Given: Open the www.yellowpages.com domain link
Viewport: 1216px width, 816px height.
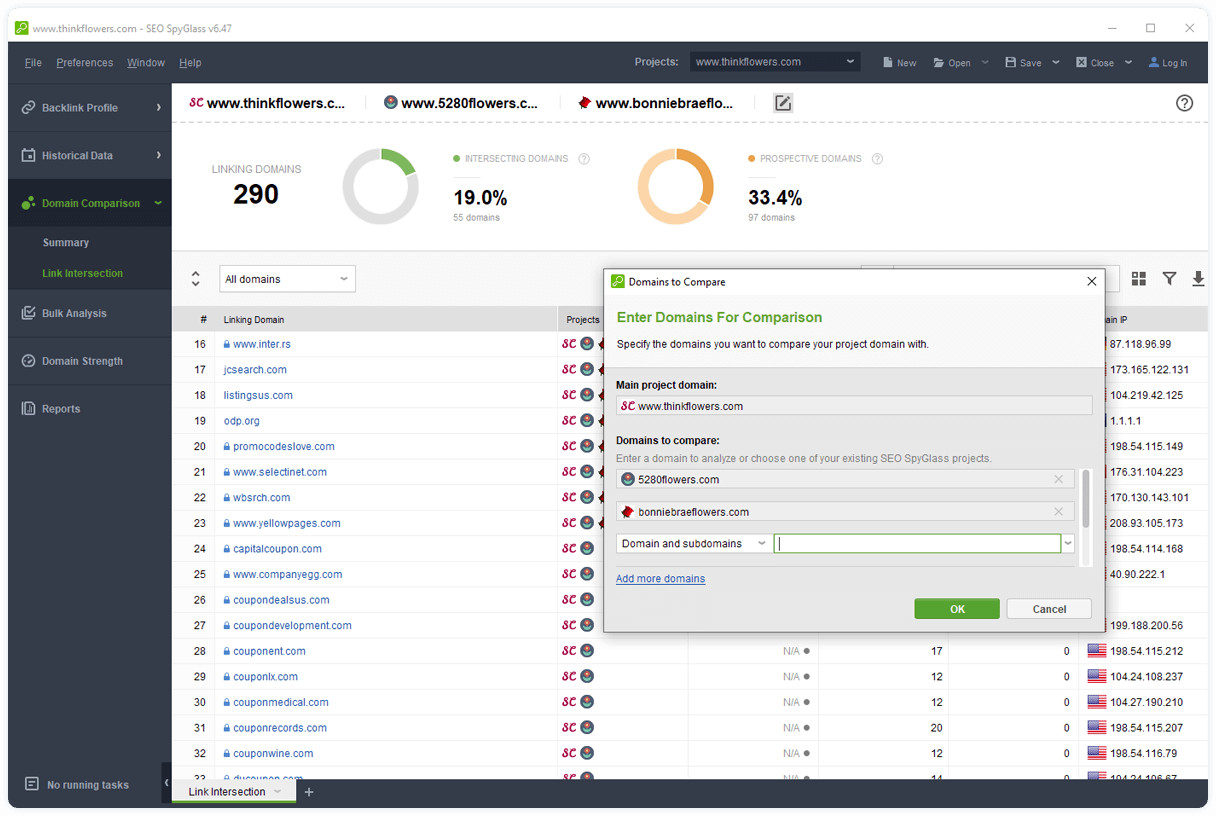Looking at the screenshot, I should pyautogui.click(x=286, y=523).
